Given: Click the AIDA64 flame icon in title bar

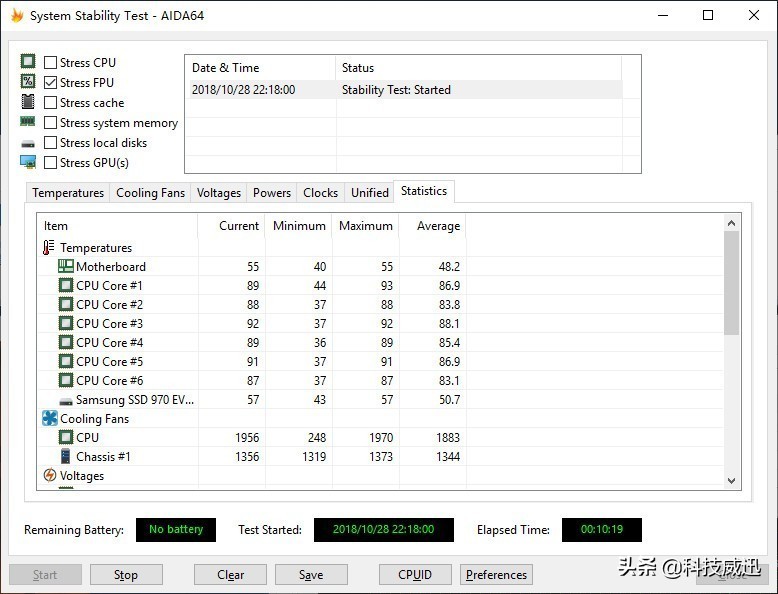Looking at the screenshot, I should [x=17, y=16].
